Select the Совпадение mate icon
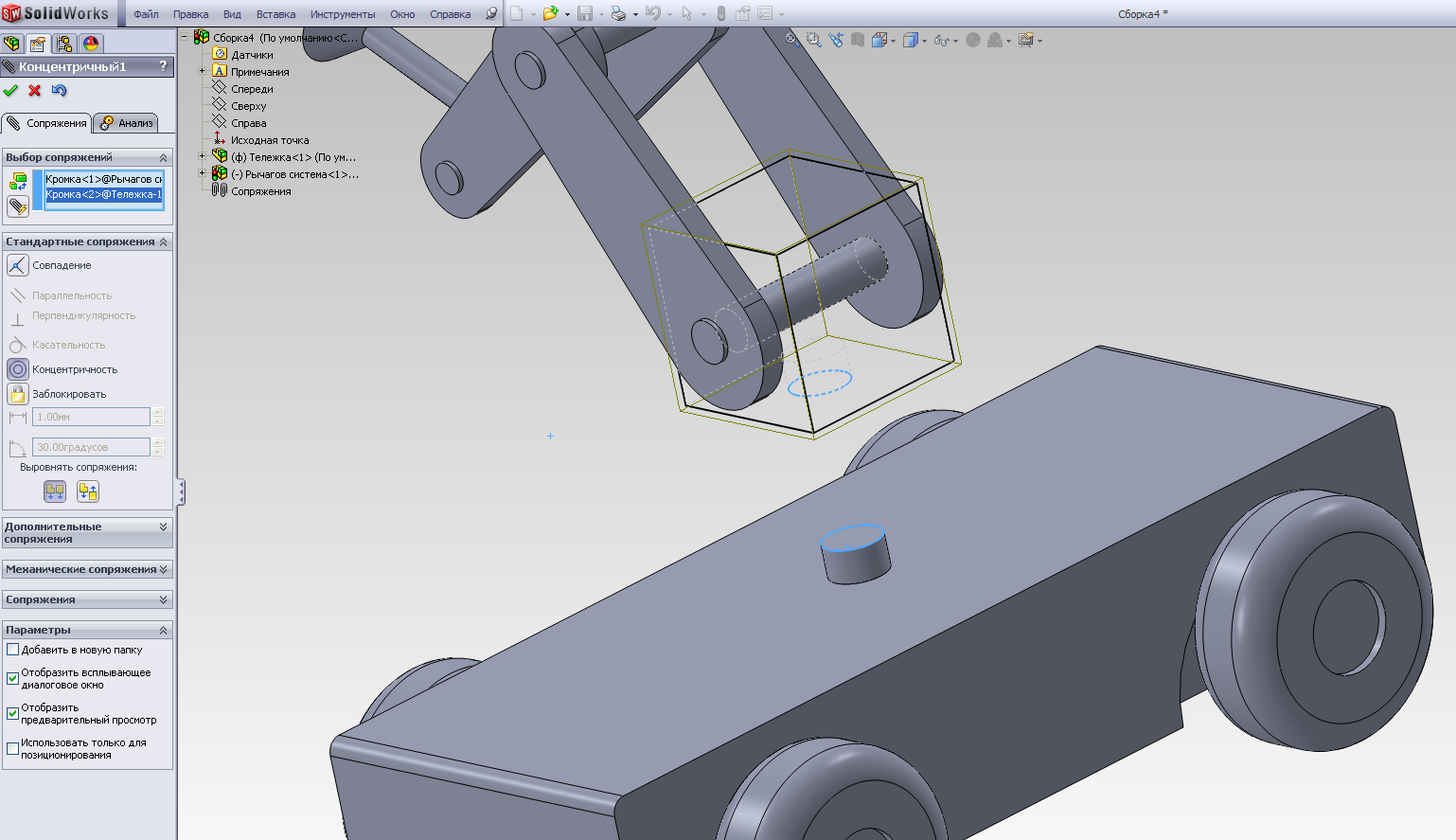 point(18,265)
